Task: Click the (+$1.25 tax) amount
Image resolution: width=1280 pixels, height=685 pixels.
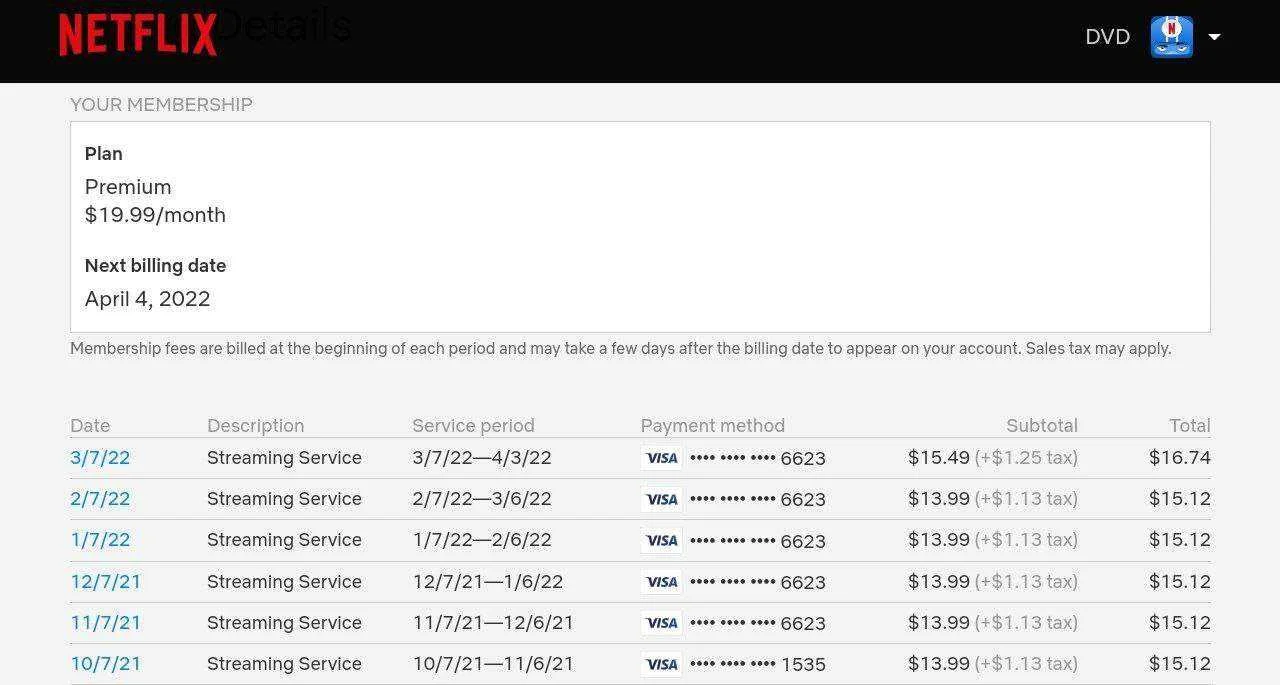Action: 1026,458
